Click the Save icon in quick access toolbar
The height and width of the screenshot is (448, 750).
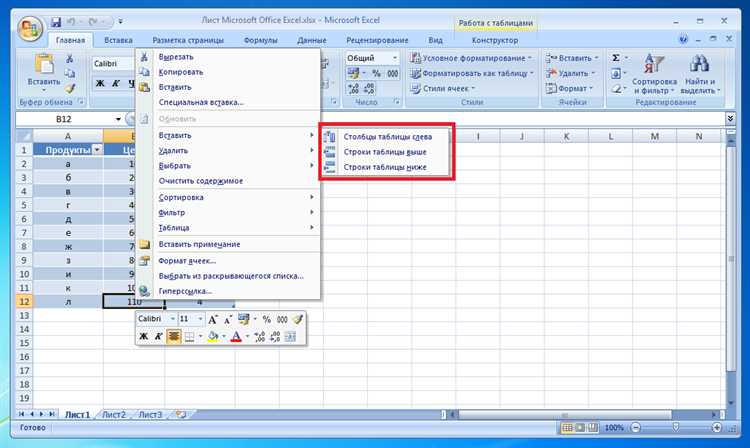click(56, 22)
